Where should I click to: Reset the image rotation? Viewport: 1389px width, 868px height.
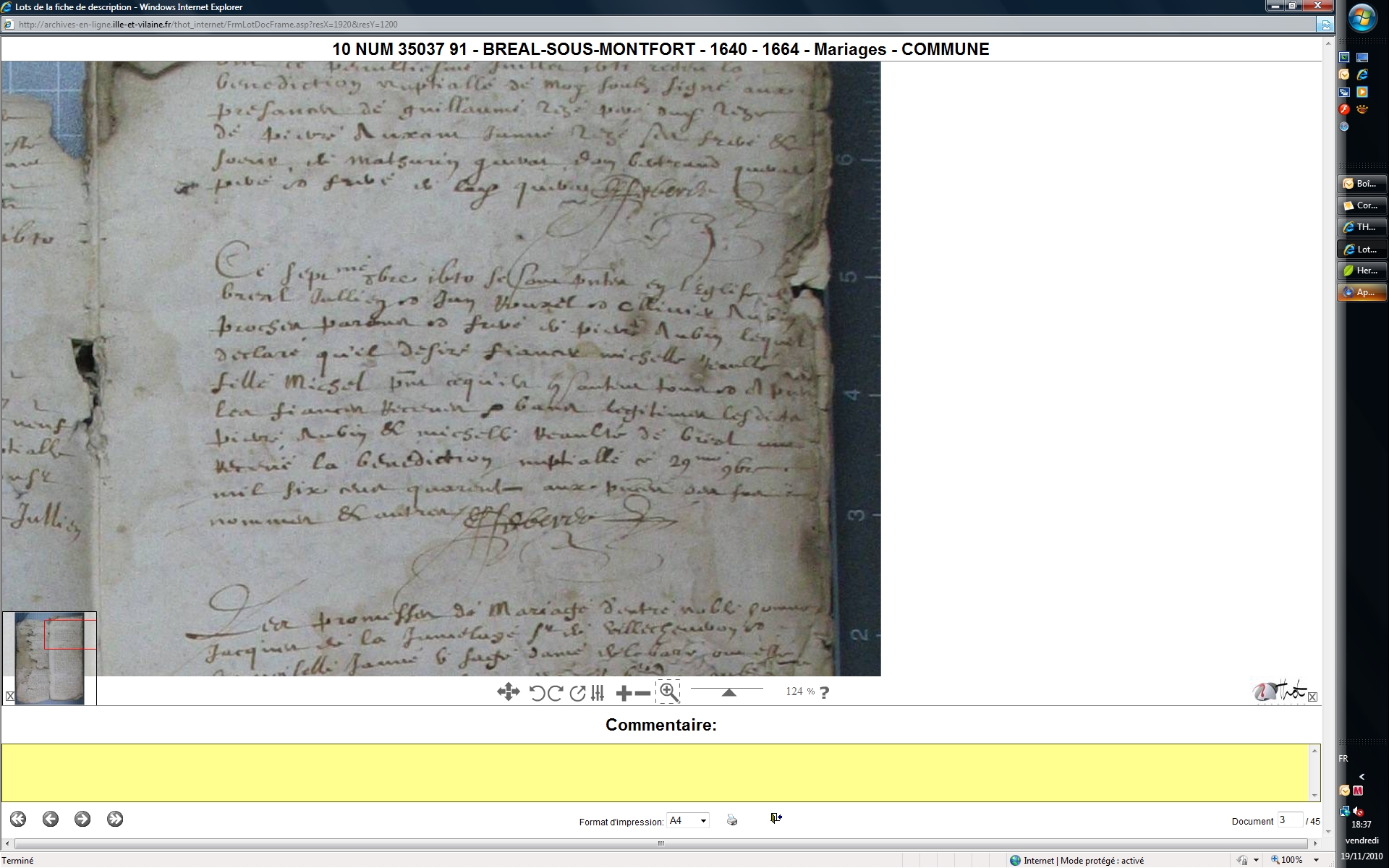(x=577, y=693)
